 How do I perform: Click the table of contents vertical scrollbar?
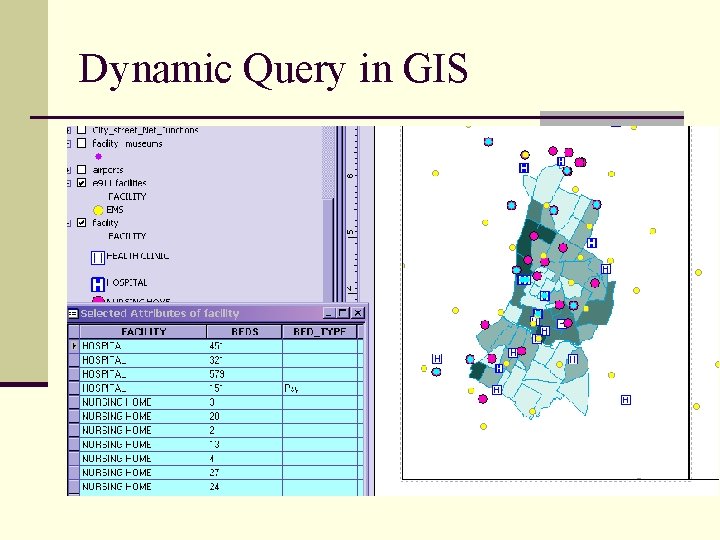pos(328,214)
